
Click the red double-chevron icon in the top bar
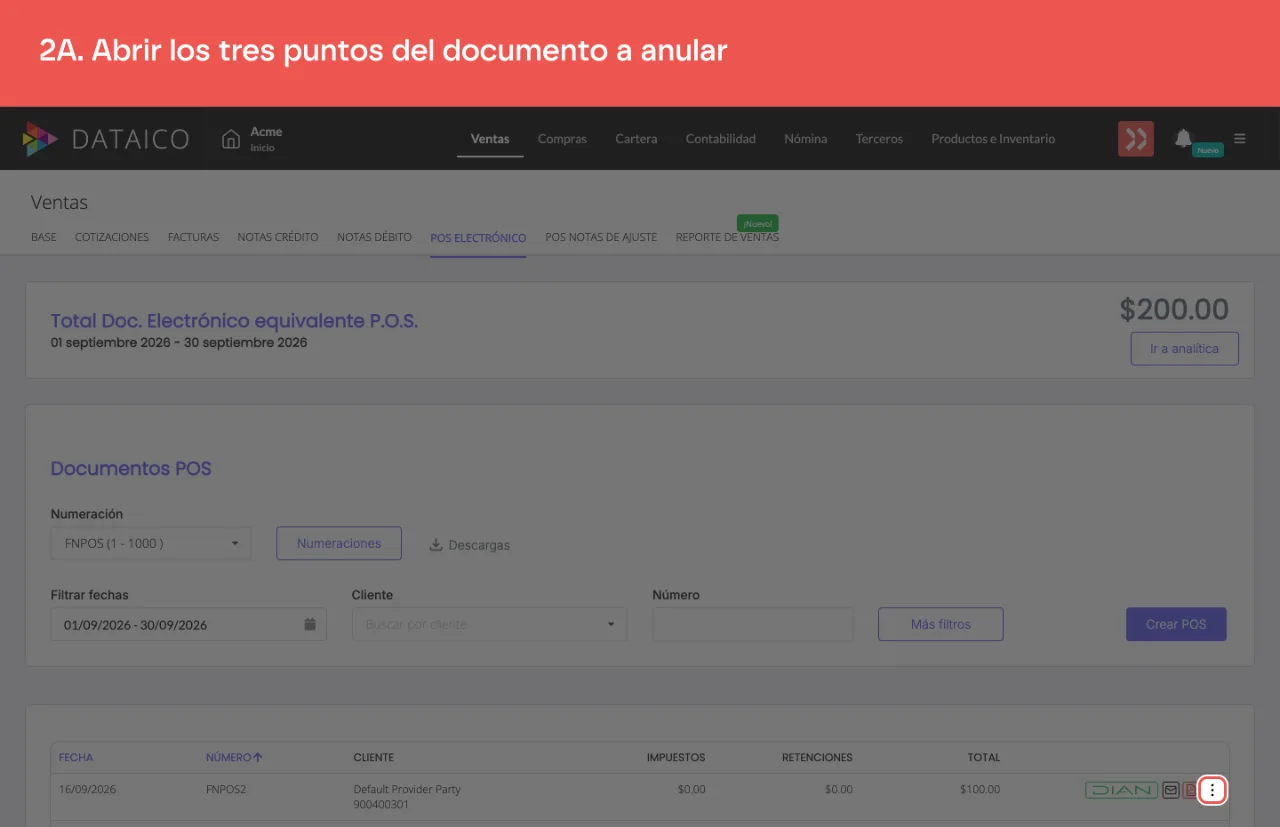coord(1136,139)
